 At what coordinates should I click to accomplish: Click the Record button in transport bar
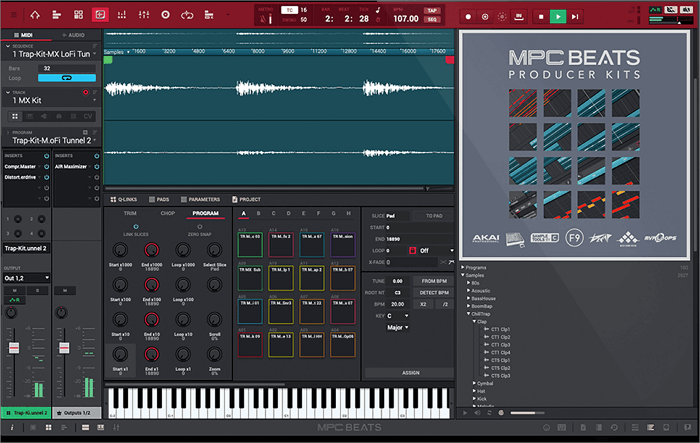click(x=469, y=16)
